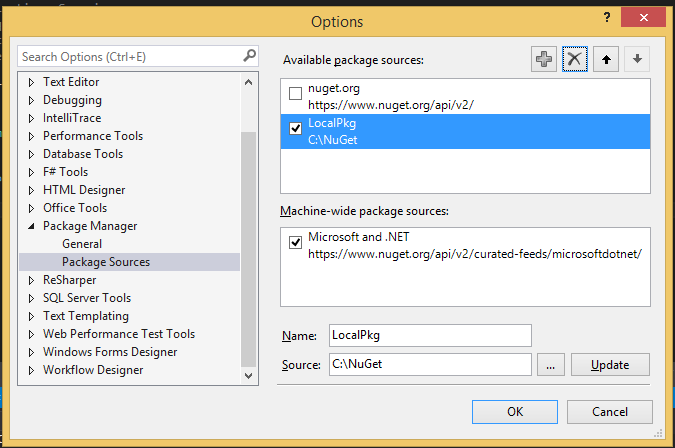Browse for source folder with ellipsis button
Viewport: 675px width, 448px height.
click(x=551, y=365)
